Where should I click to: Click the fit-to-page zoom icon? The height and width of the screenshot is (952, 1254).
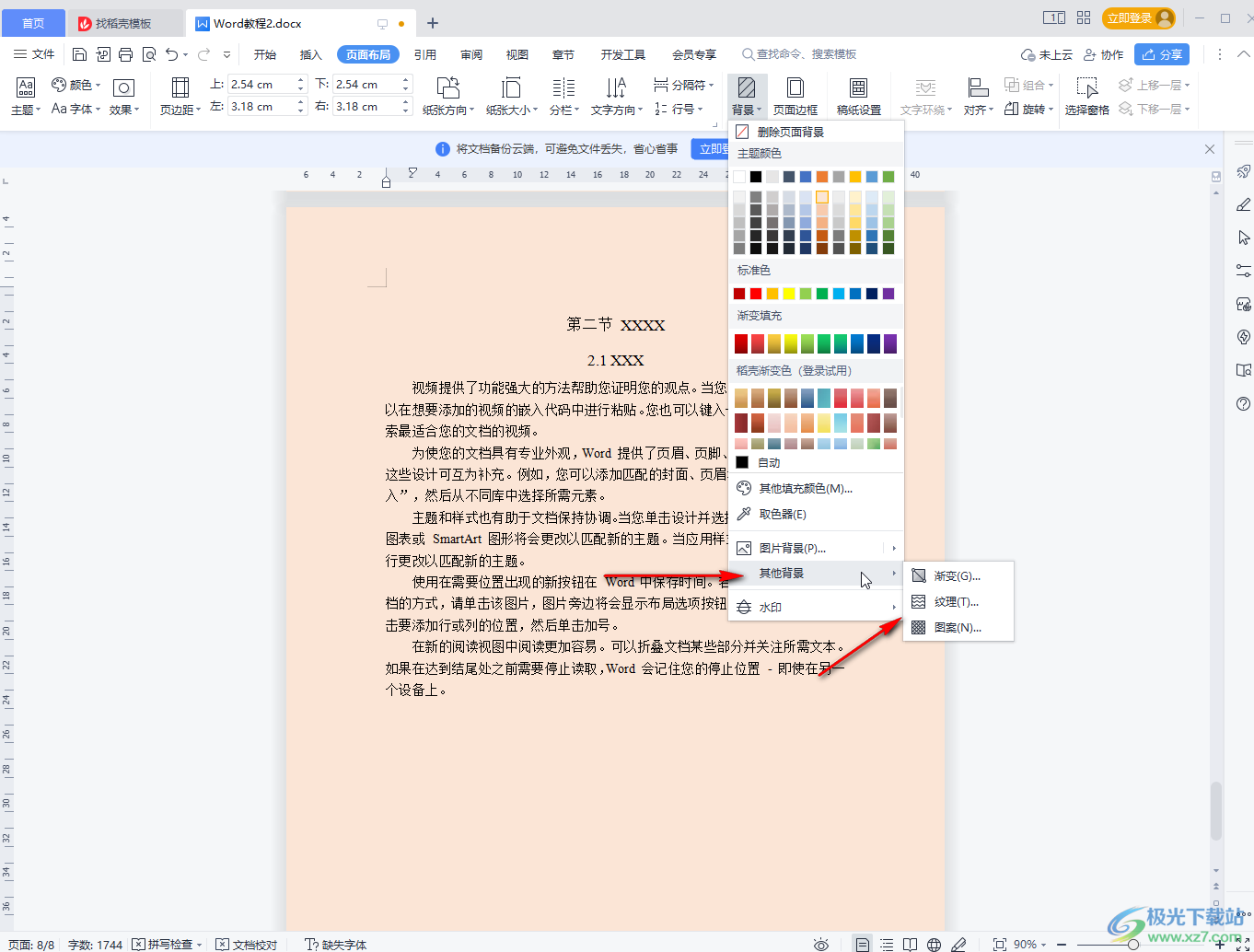pos(999,945)
